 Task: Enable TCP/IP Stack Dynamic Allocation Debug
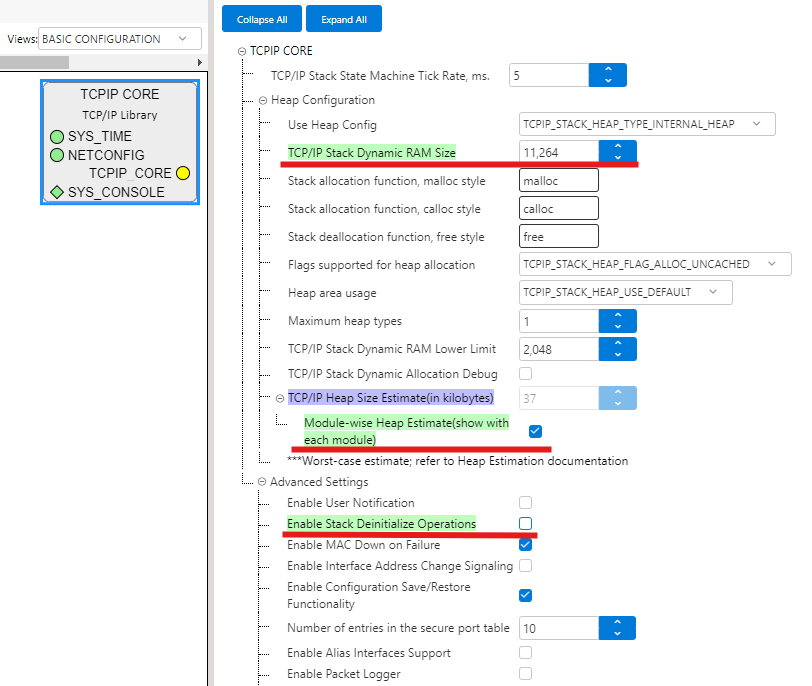pyautogui.click(x=526, y=373)
